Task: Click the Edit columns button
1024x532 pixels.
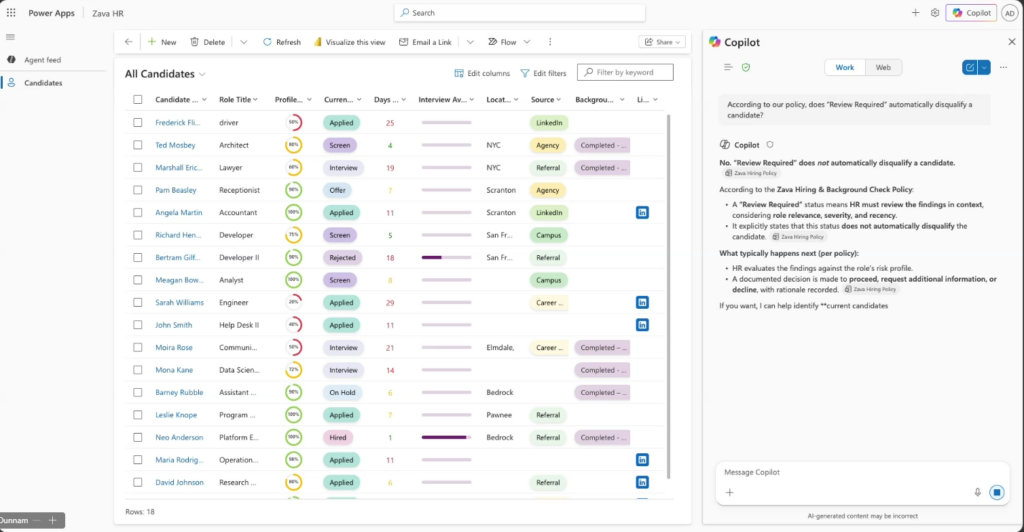Action: pos(482,73)
